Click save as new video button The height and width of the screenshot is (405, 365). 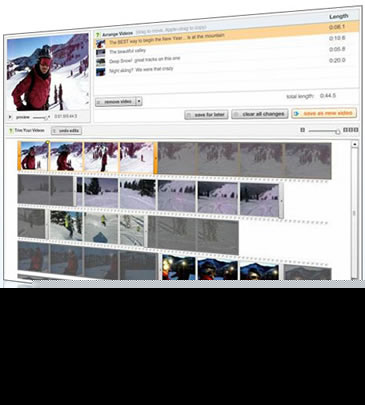[324, 113]
